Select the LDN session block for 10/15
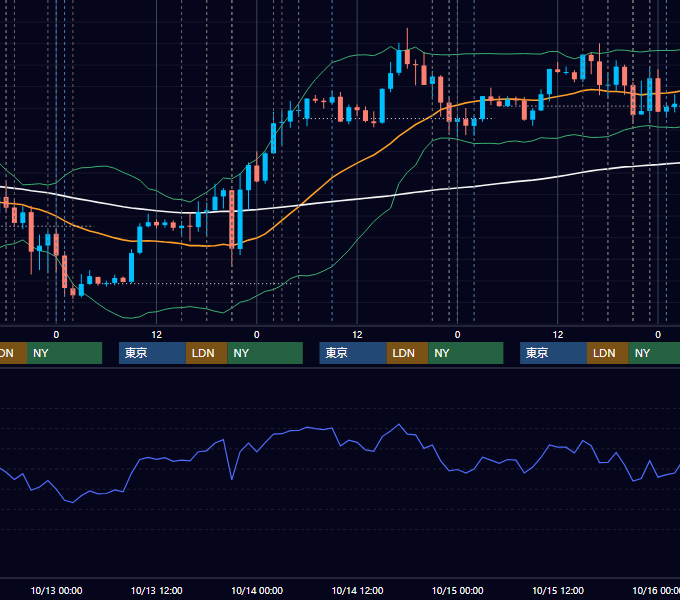Screen dimensions: 680x600 pyautogui.click(x=608, y=353)
